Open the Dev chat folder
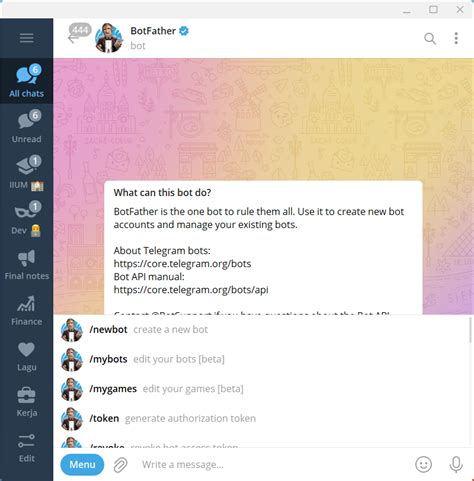Image resolution: width=474 pixels, height=481 pixels. (x=26, y=218)
